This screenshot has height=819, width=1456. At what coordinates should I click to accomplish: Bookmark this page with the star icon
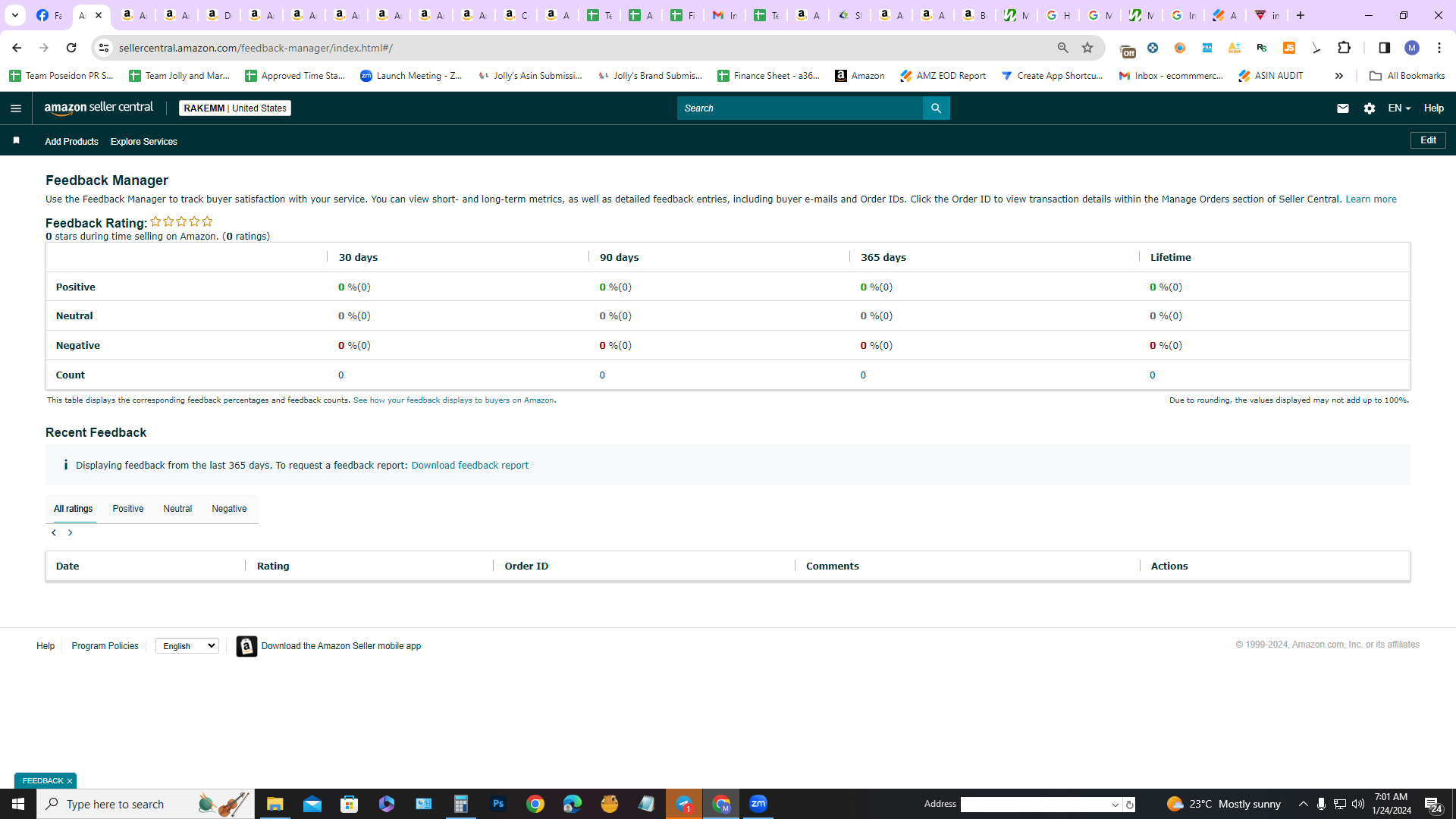coord(1087,48)
